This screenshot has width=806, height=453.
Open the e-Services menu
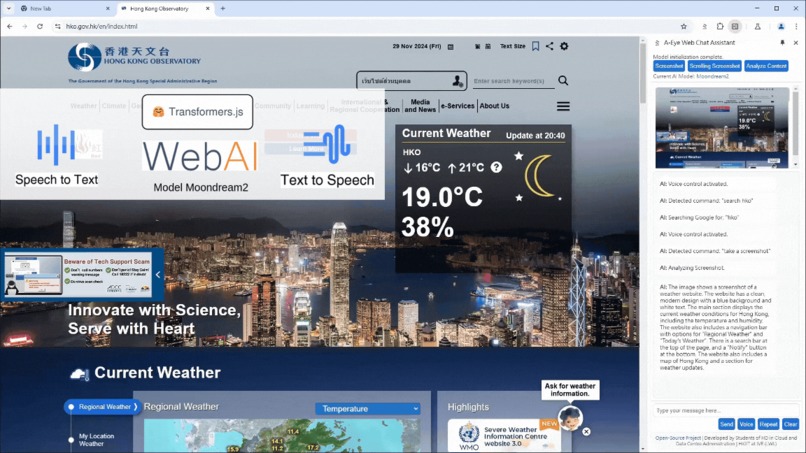point(457,106)
